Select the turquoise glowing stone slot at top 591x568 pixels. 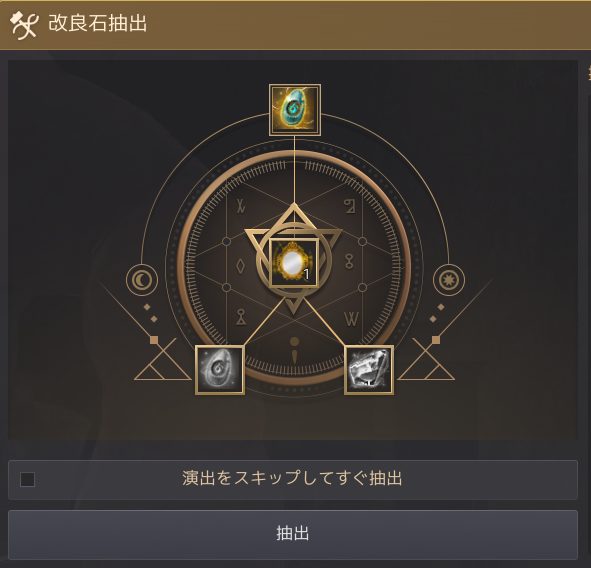pos(295,110)
